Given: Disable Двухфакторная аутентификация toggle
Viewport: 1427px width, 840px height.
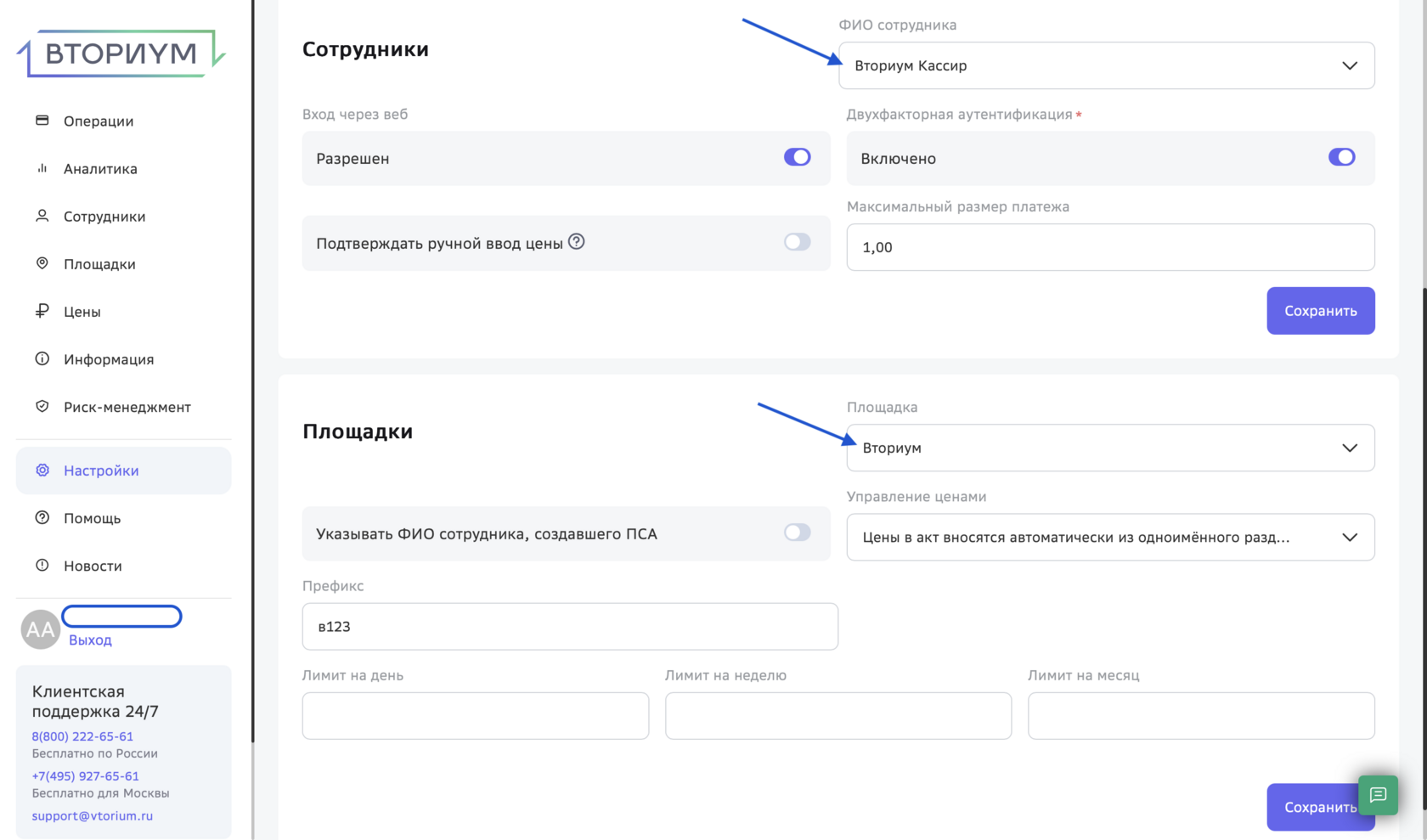Looking at the screenshot, I should [1341, 157].
